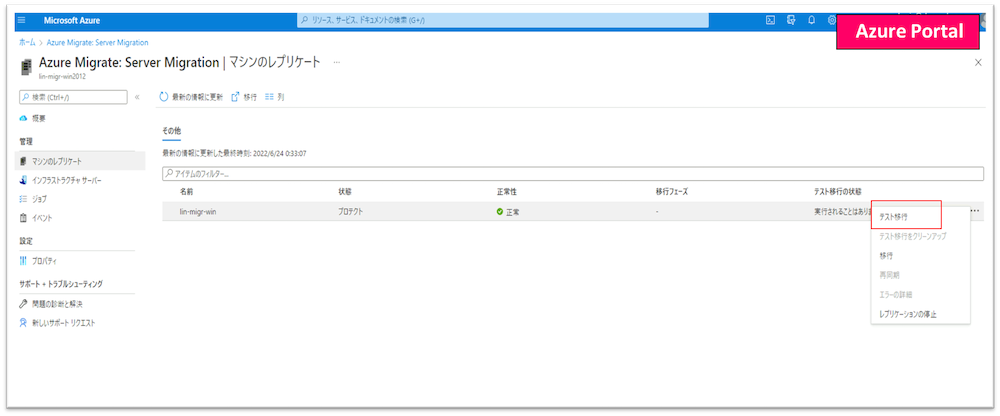Screen dimensions: 1000x416
Task: Click the 移行フェーズ column header
Action: (x=672, y=192)
